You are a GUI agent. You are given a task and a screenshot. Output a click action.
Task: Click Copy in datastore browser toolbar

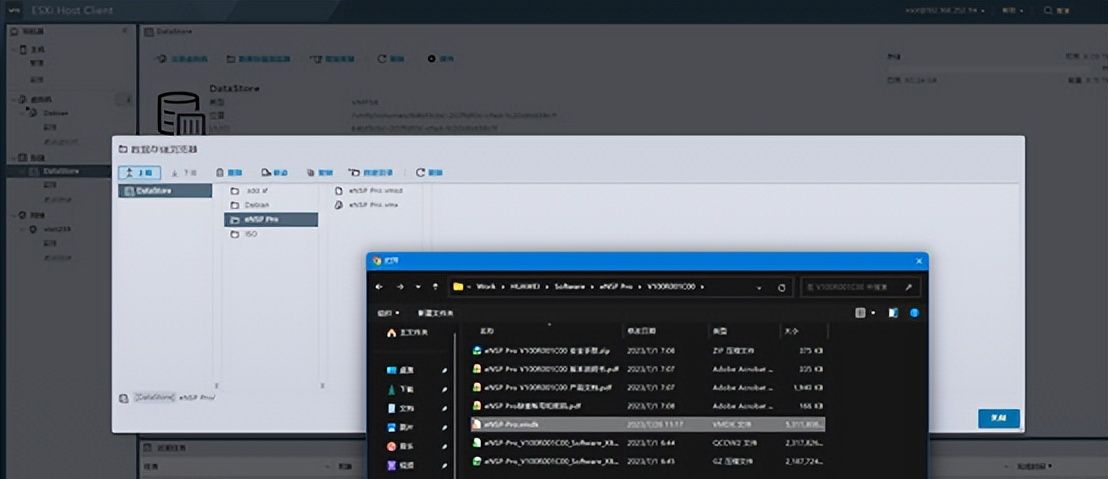pos(320,172)
